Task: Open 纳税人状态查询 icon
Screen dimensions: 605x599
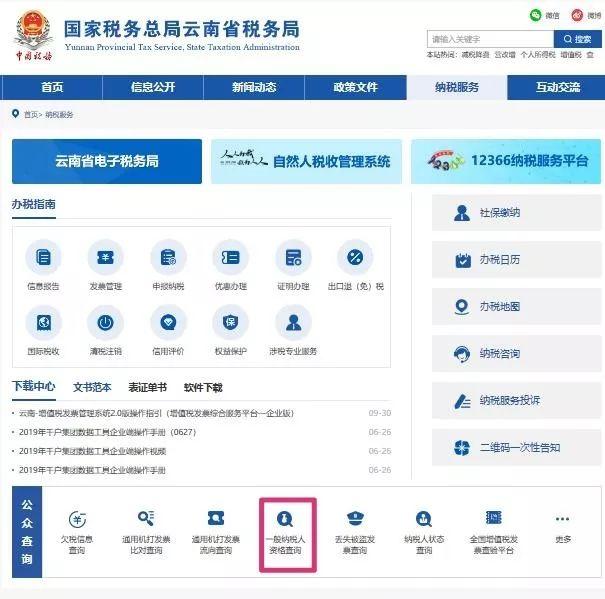Action: [x=424, y=519]
